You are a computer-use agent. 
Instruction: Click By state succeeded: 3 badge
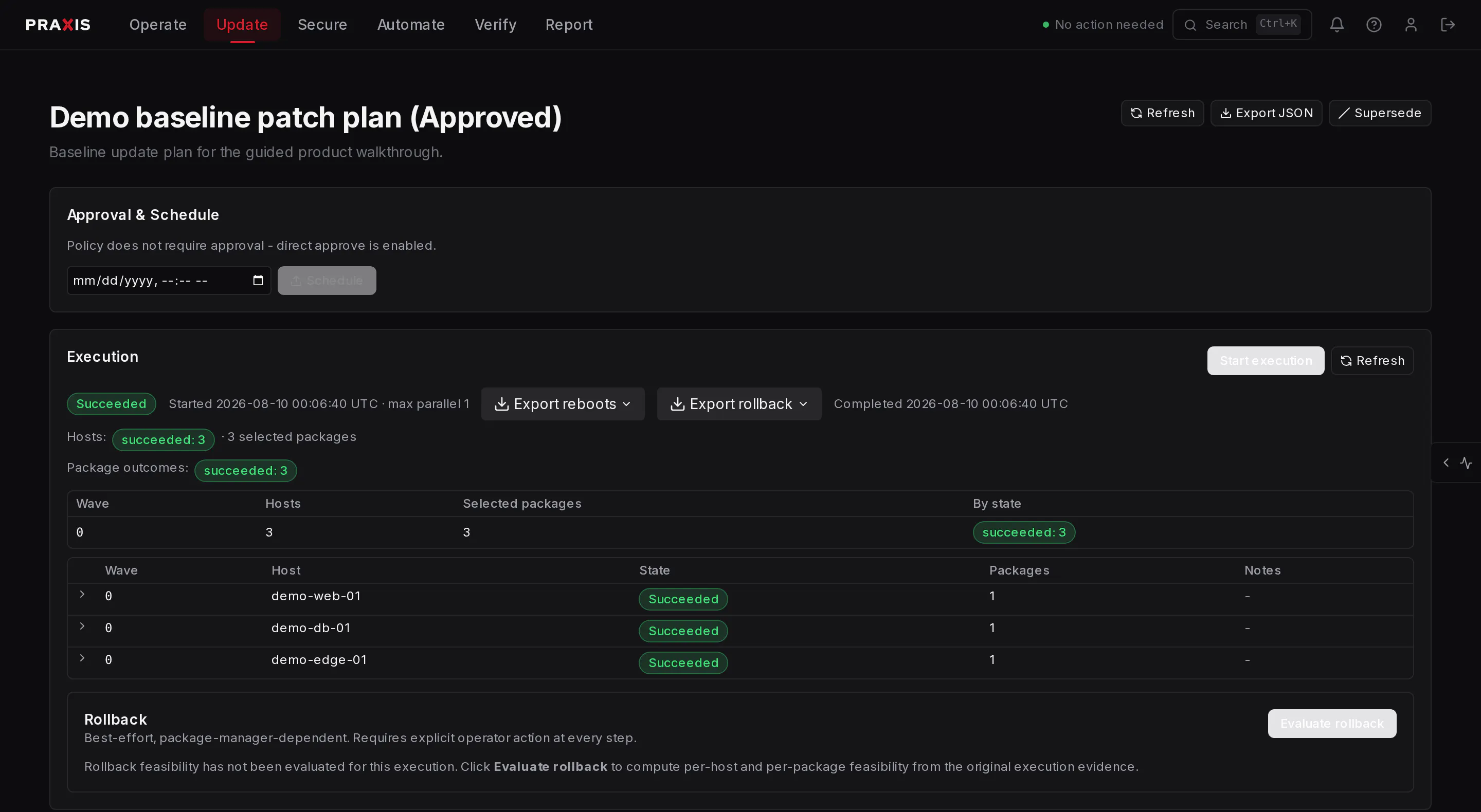[1024, 532]
